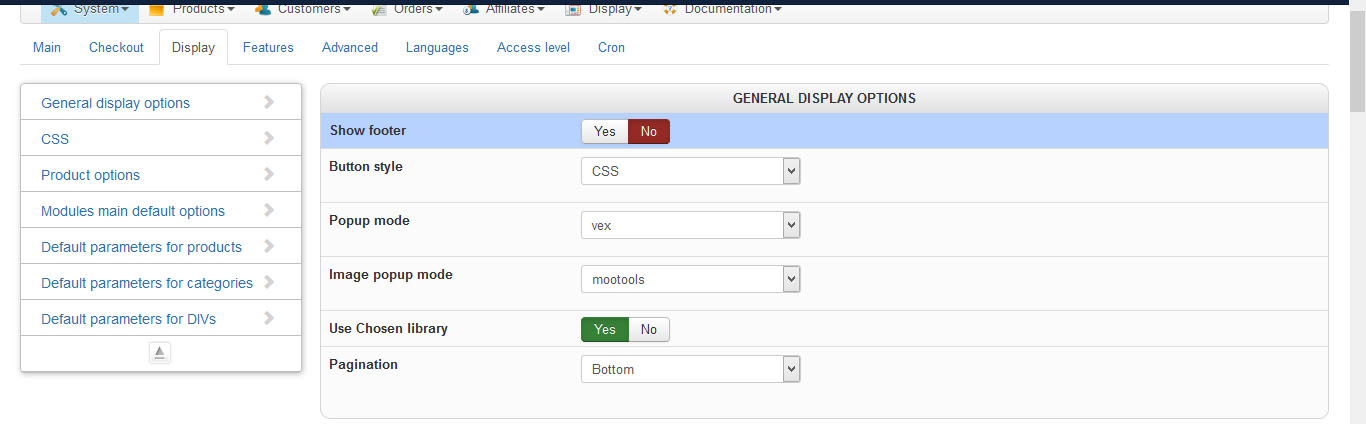1366x424 pixels.
Task: Click the Products menu box icon
Action: pyautogui.click(x=157, y=9)
